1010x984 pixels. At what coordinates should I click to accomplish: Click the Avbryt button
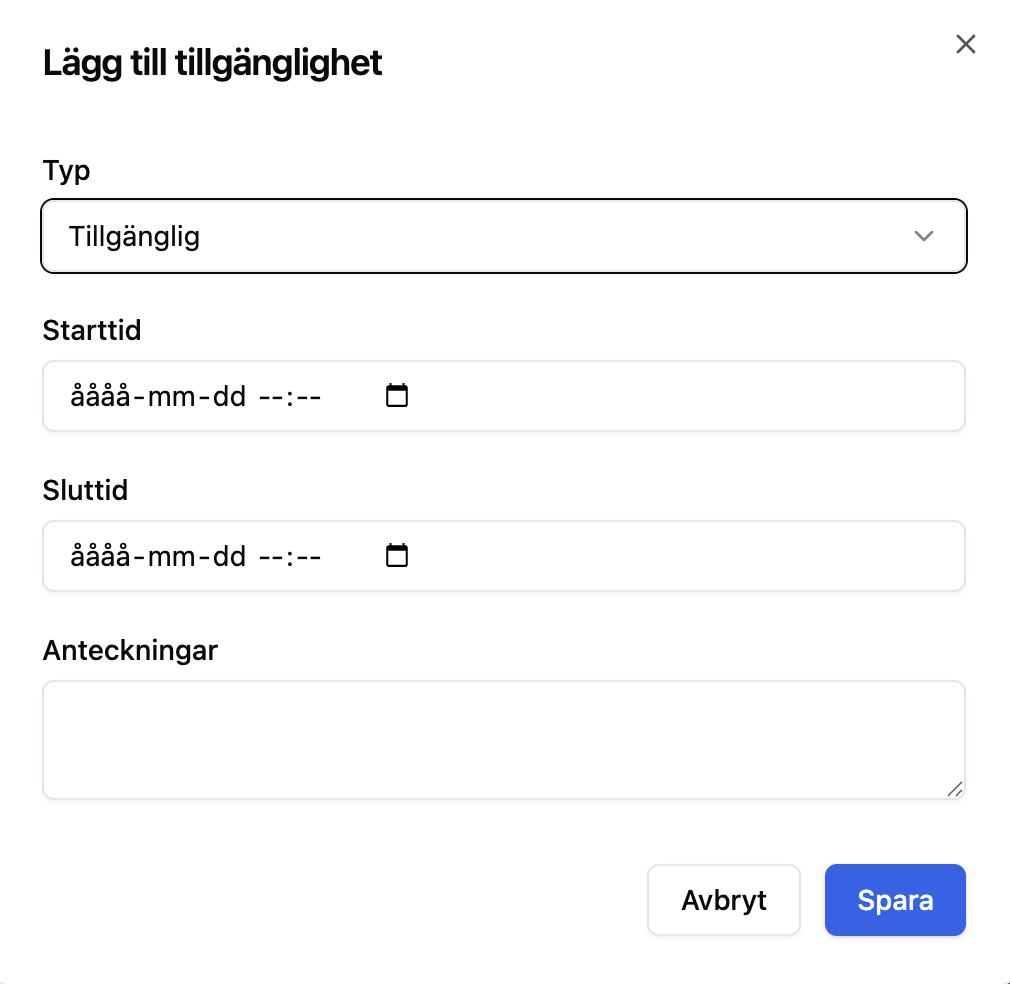[724, 900]
